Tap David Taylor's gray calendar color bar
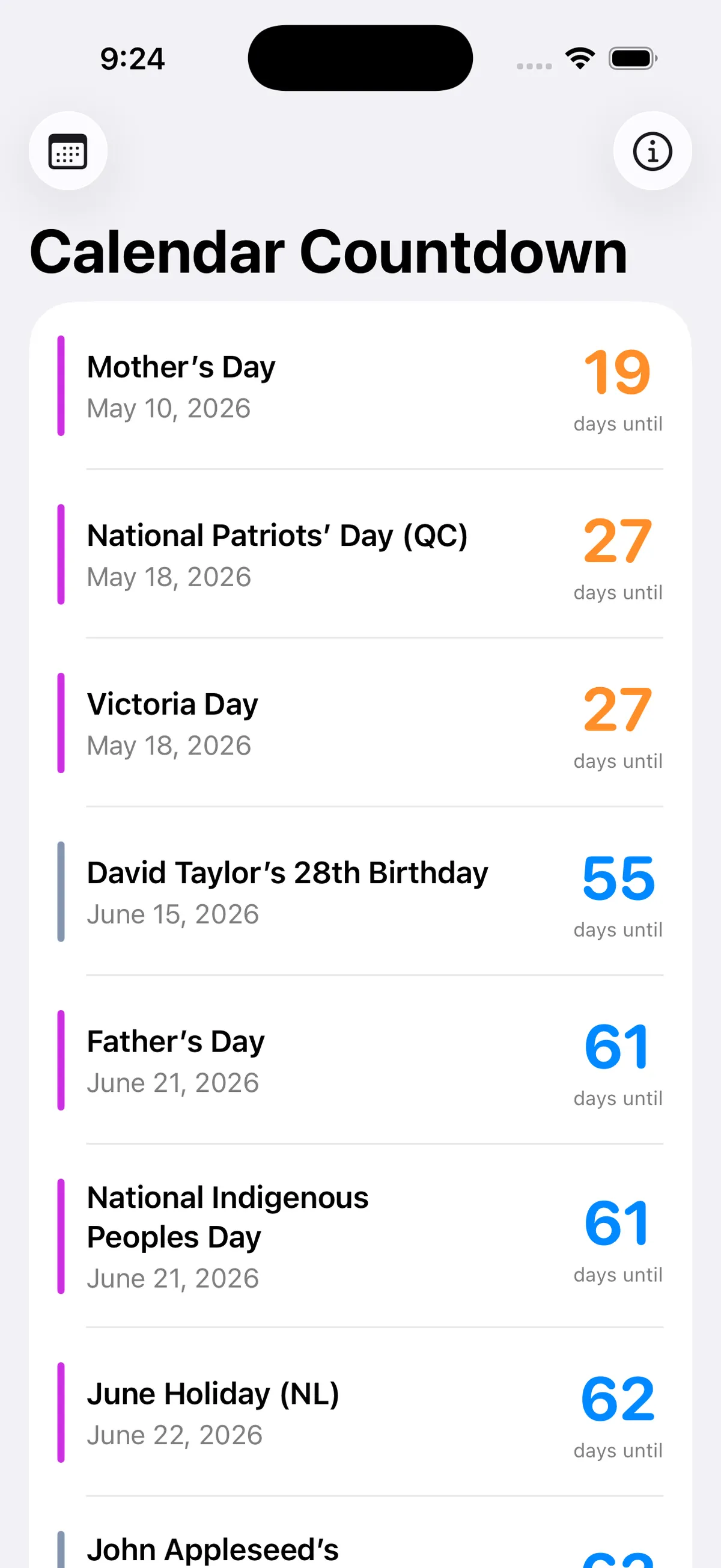This screenshot has height=1568, width=721. click(61, 892)
